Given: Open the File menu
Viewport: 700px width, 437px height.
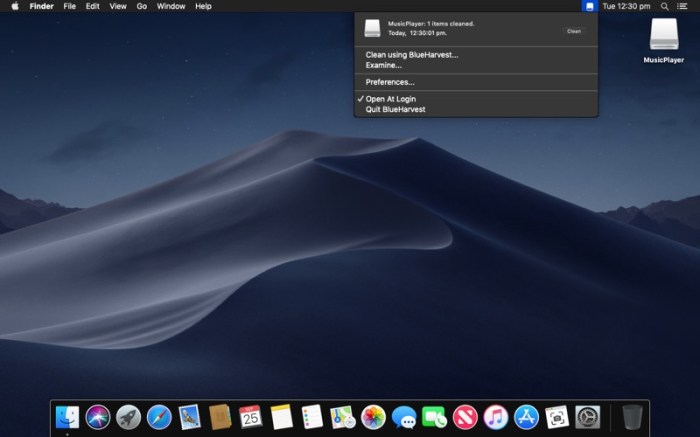Looking at the screenshot, I should click(x=70, y=6).
